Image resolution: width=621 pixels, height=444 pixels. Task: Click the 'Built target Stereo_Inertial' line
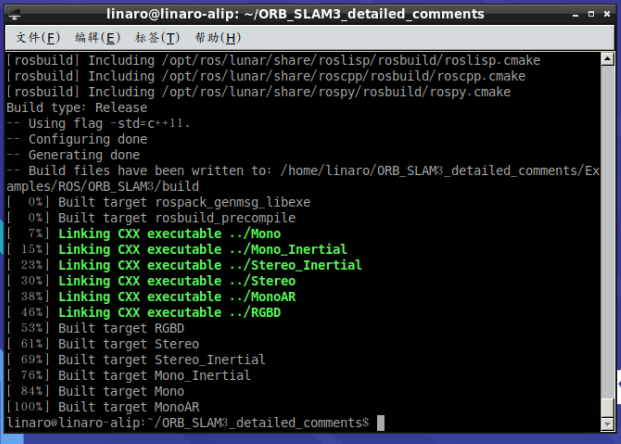tap(136, 360)
